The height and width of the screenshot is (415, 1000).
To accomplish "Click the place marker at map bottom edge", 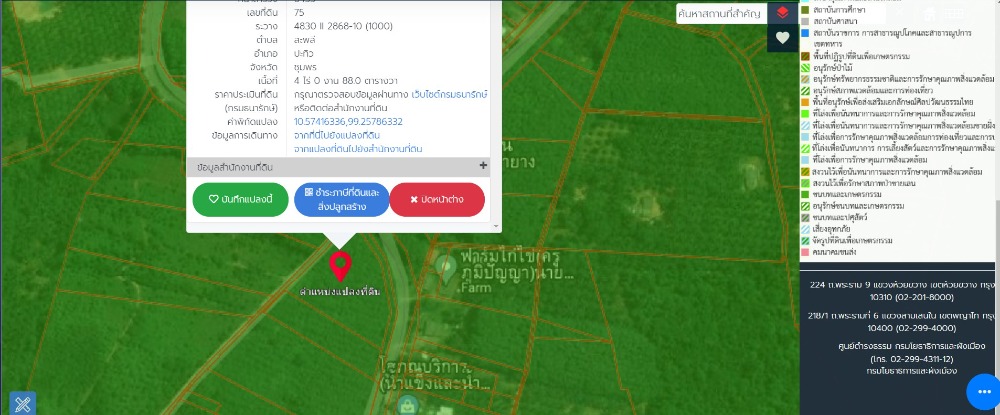I will pyautogui.click(x=405, y=405).
